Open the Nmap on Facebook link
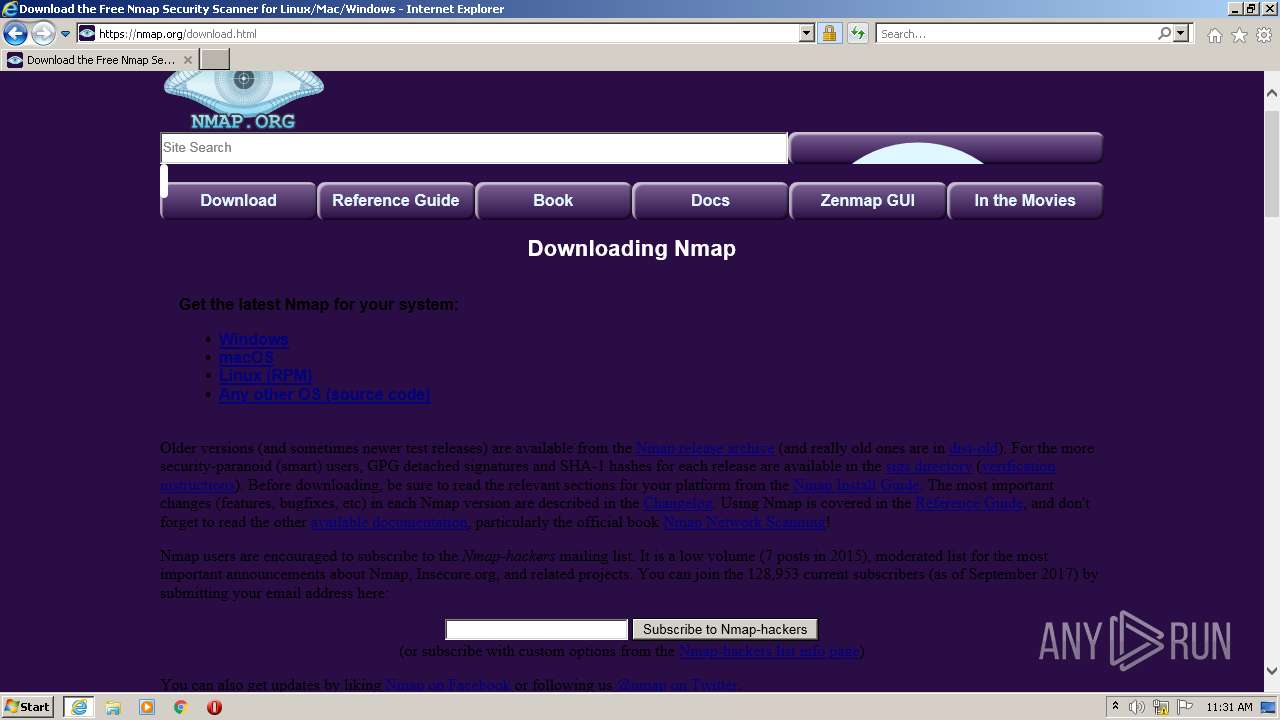Screen dimensions: 1280x720 (448, 685)
